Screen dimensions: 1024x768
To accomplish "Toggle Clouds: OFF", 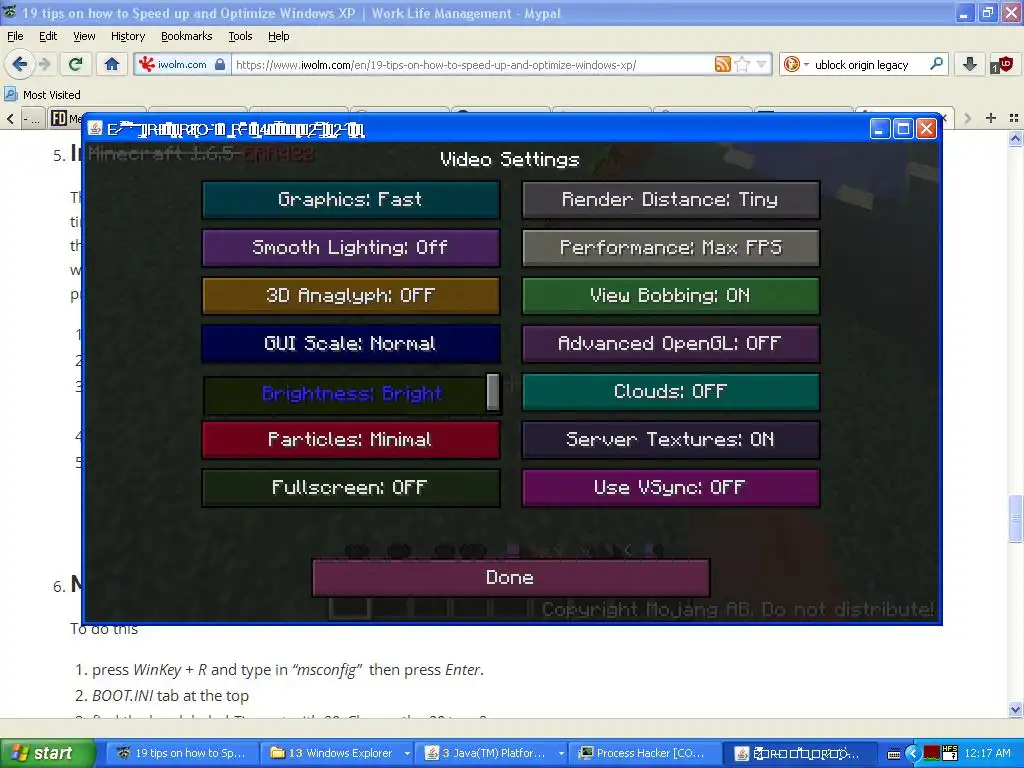I will 671,392.
